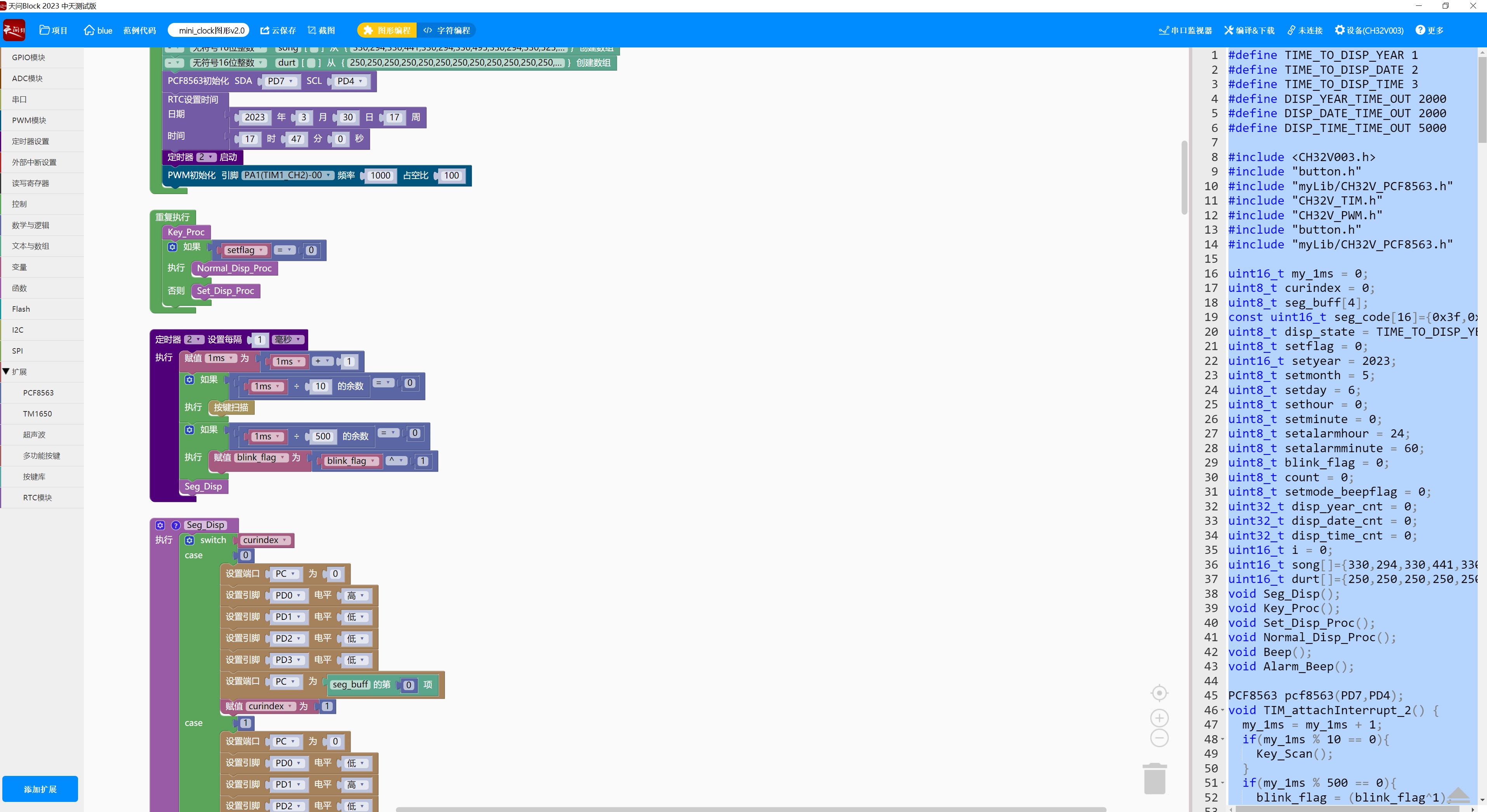Click duty cycle 100 field
The height and width of the screenshot is (812, 1487).
coord(452,175)
